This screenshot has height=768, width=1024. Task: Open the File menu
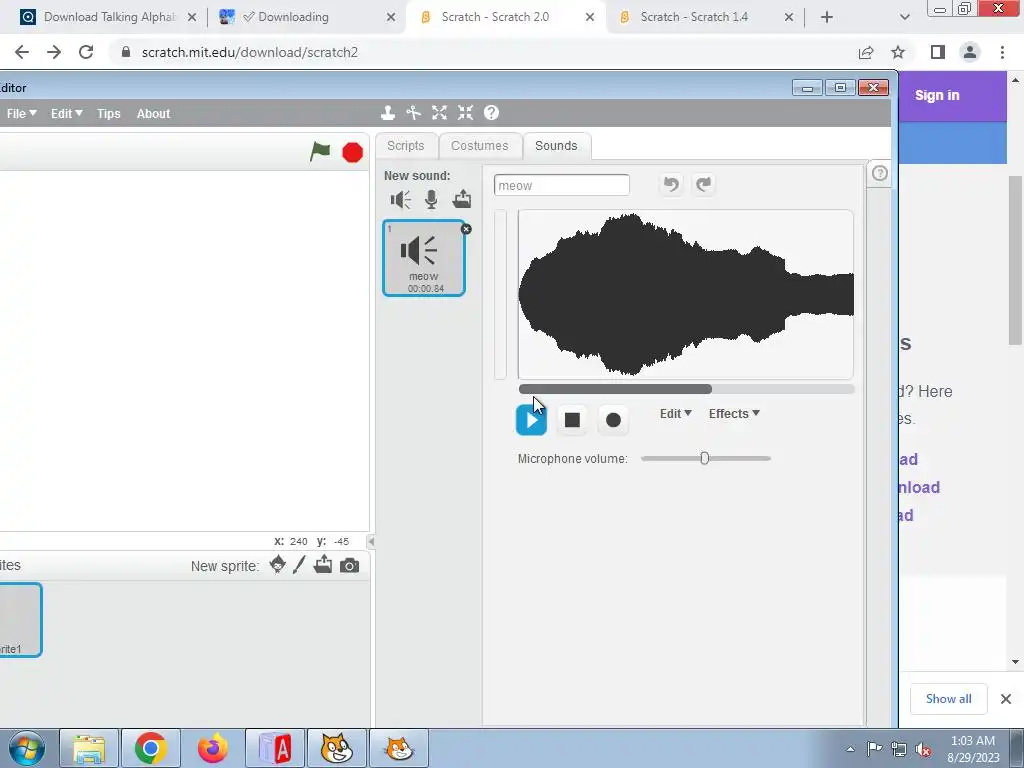(22, 114)
